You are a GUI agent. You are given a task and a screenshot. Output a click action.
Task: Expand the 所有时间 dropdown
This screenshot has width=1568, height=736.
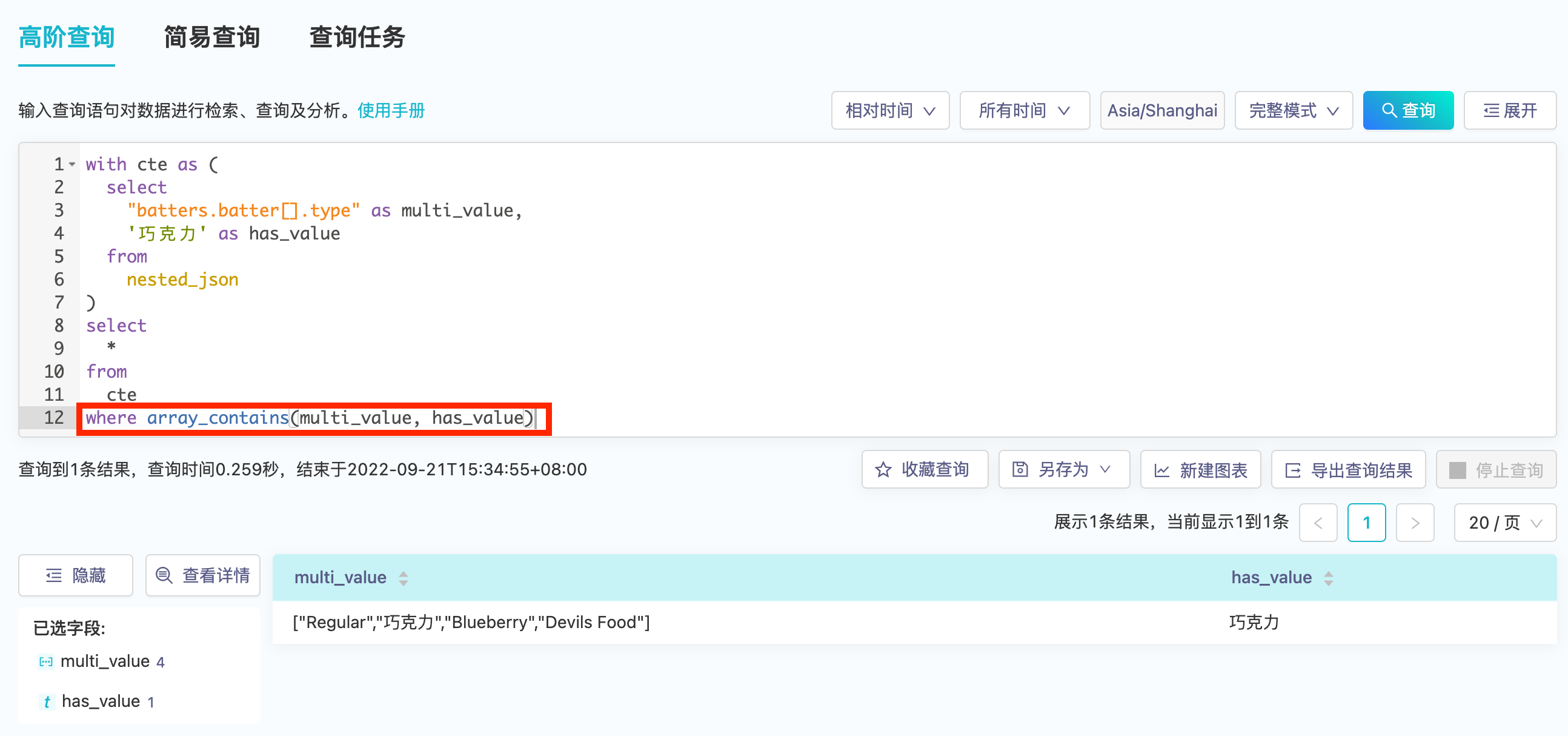(x=1025, y=110)
